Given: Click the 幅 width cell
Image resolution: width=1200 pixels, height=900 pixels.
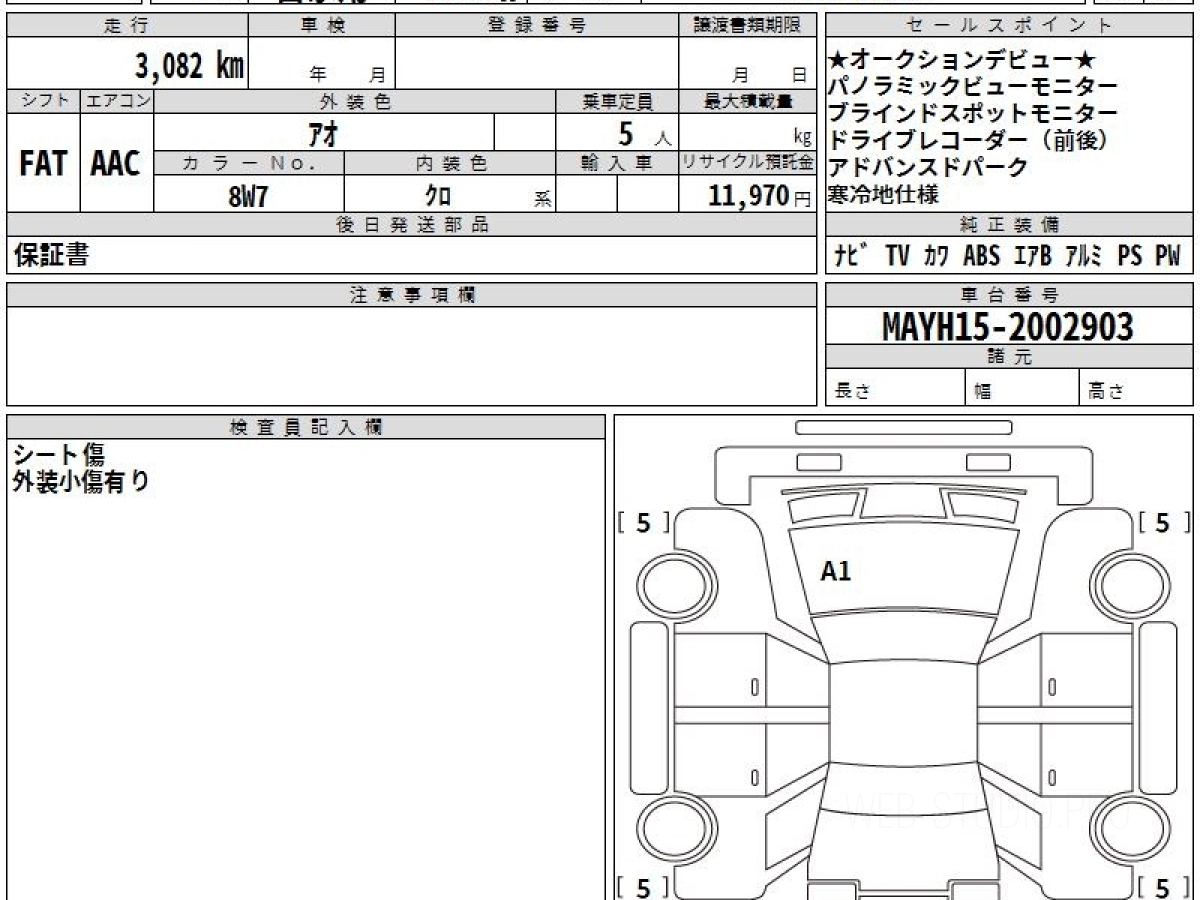Looking at the screenshot, I should point(1023,388).
